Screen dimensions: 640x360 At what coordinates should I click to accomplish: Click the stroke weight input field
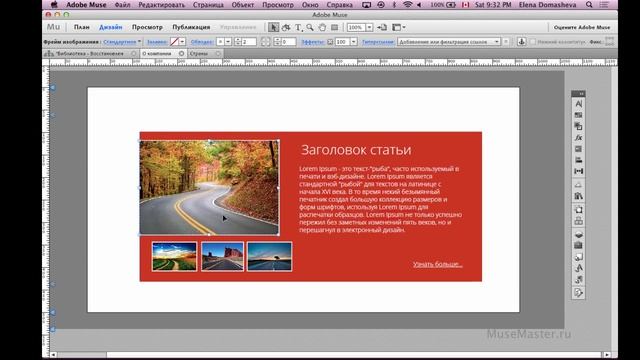click(249, 42)
